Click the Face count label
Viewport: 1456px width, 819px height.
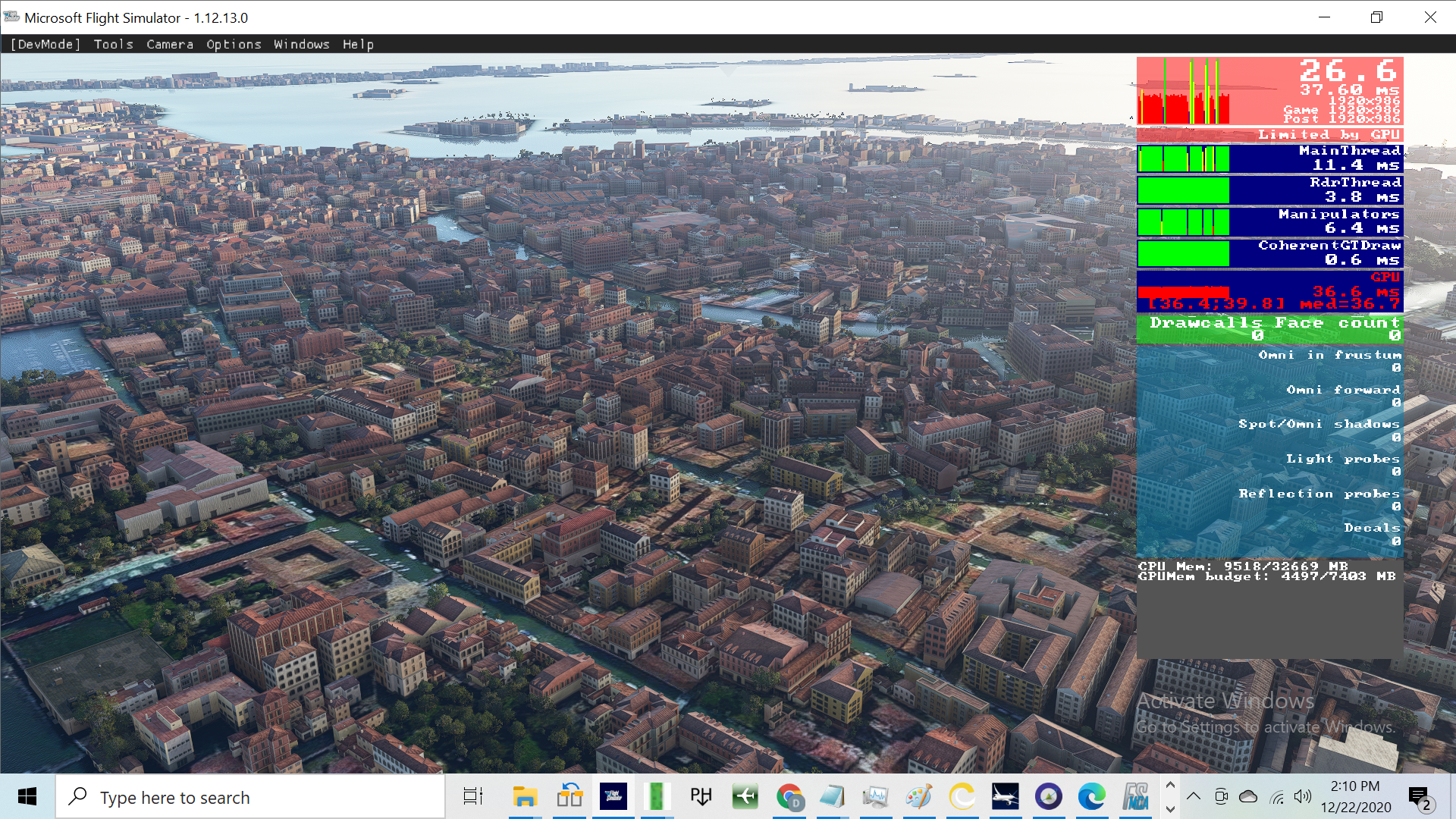click(x=1337, y=323)
